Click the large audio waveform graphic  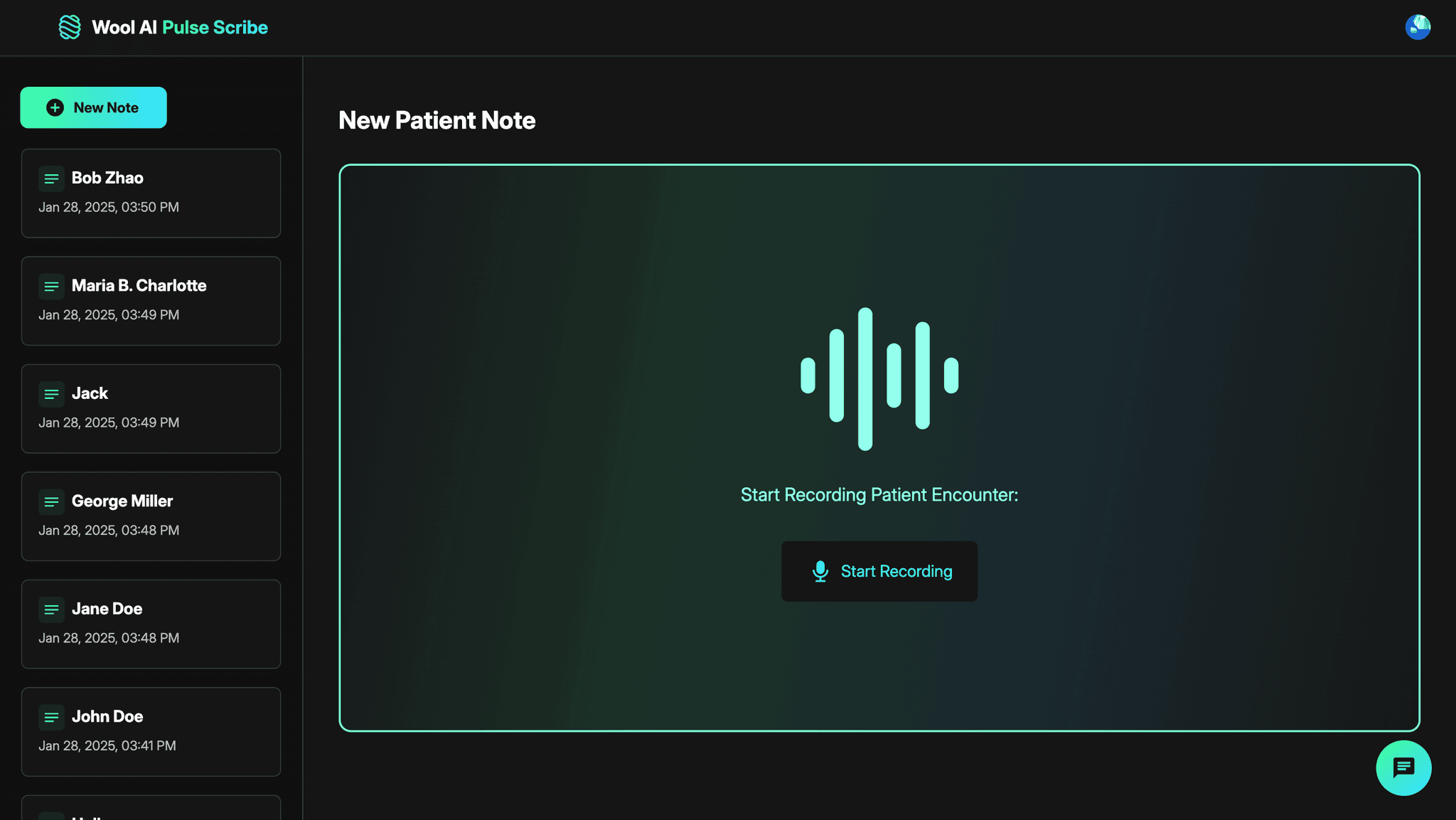(879, 378)
